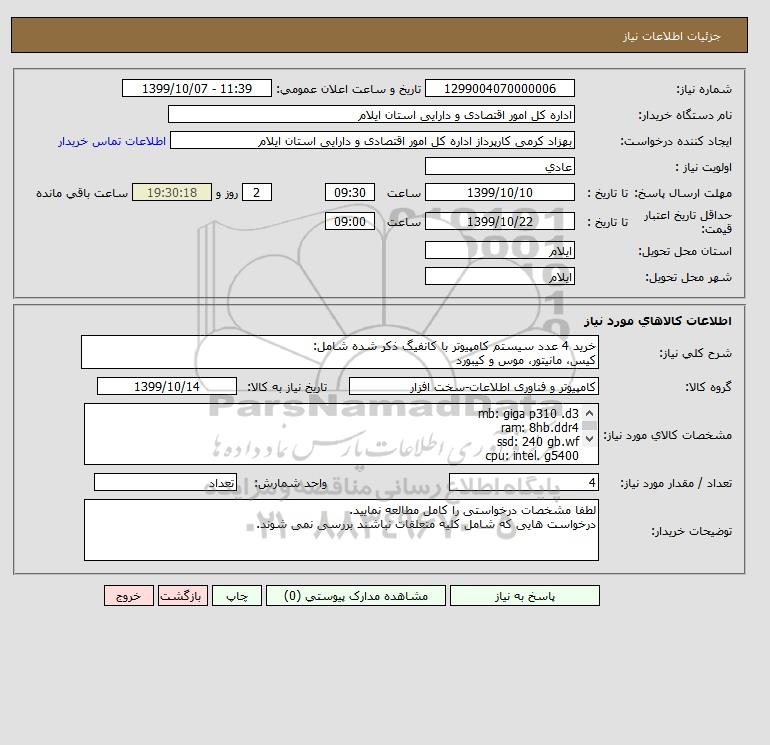Screen dimensions: 770x745
Task: Click delivery province field ایلام
Action: [499, 250]
